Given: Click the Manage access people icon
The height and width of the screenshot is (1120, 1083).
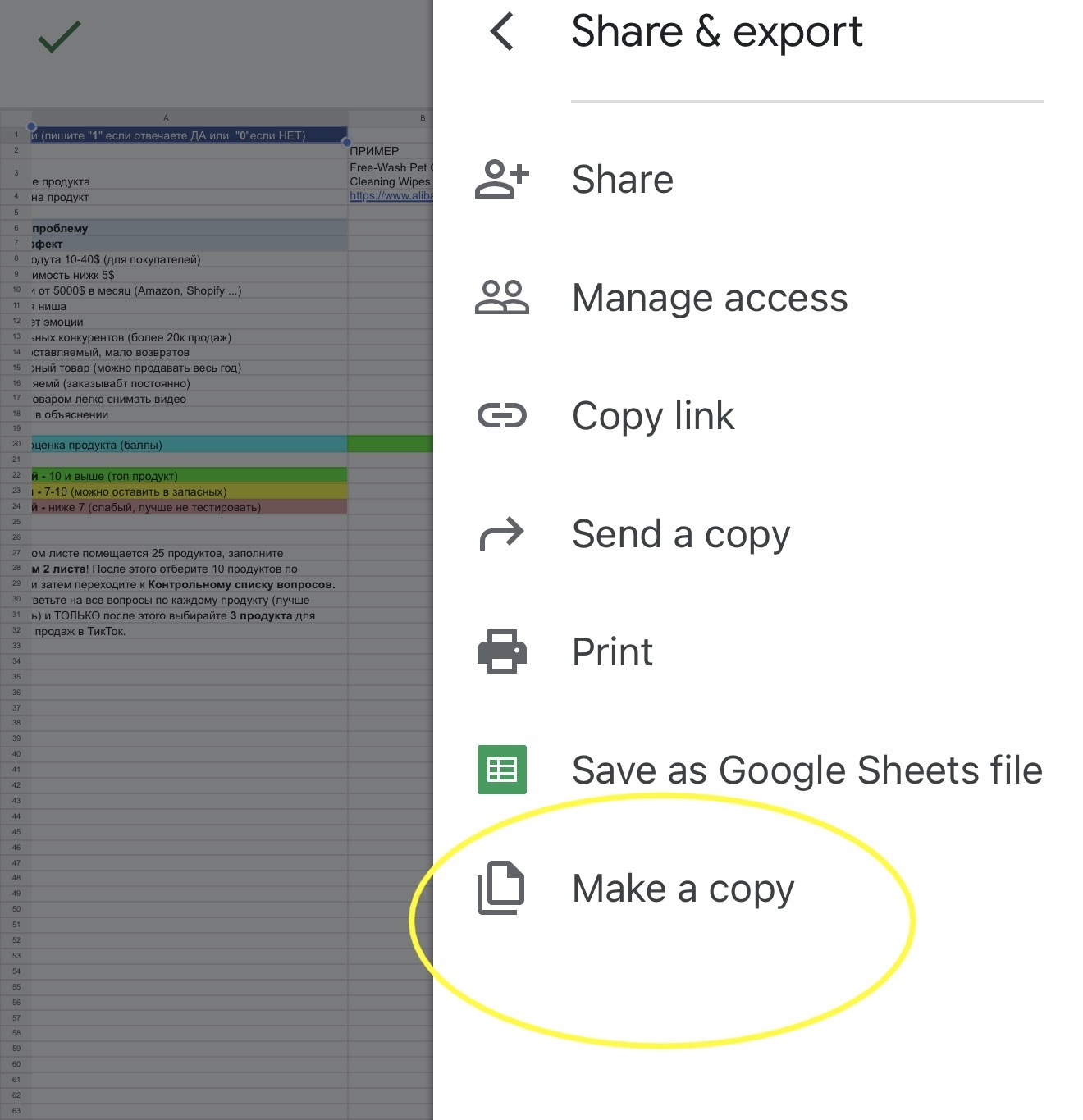Looking at the screenshot, I should coord(501,298).
